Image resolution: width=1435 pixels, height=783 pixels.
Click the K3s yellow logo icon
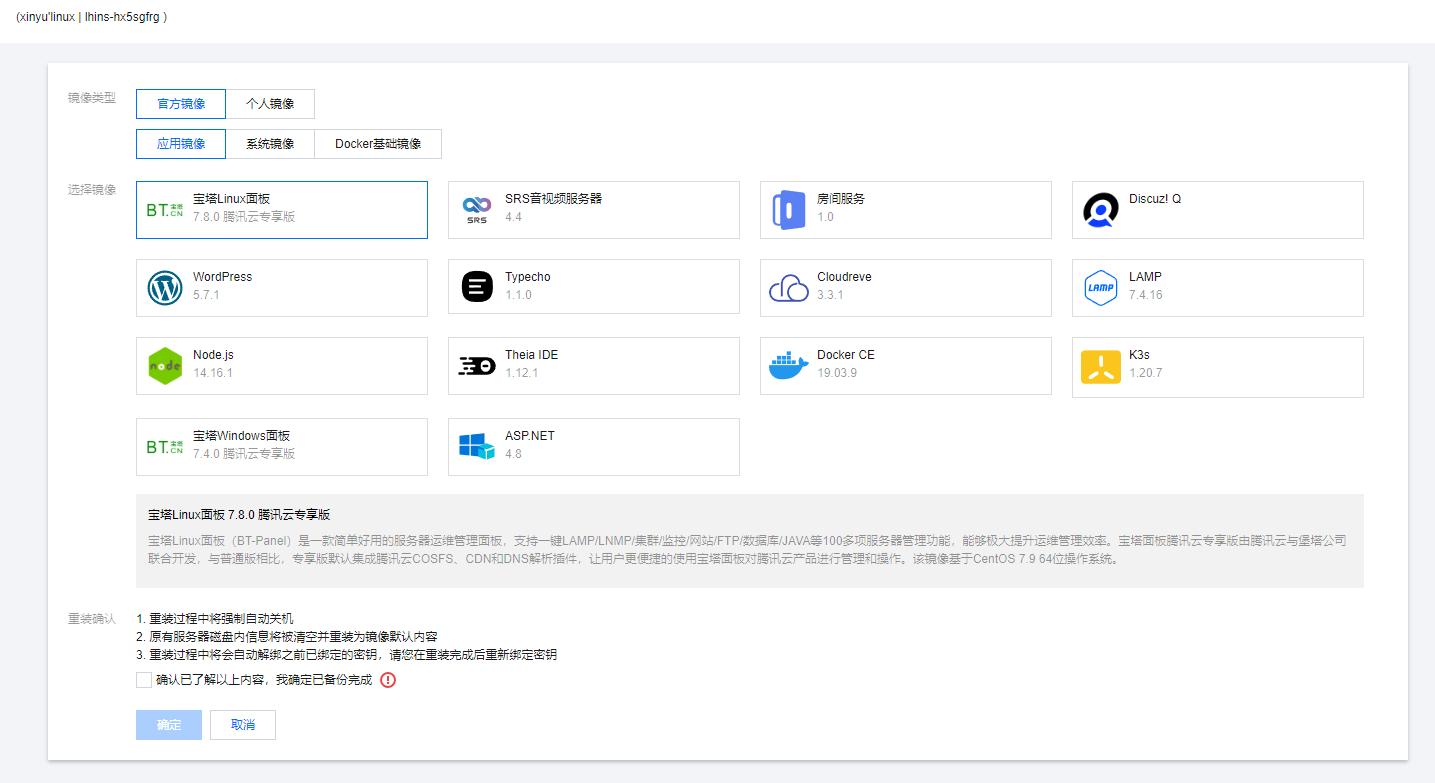[1101, 367]
